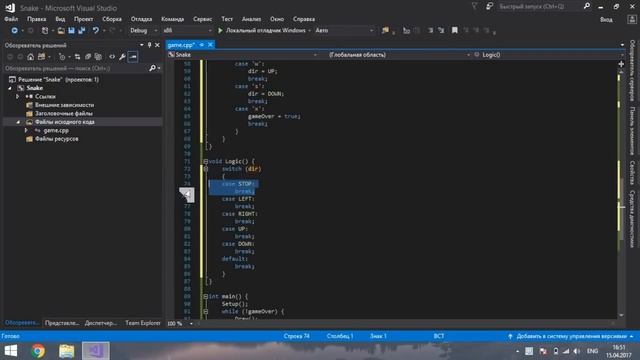Click Добавить в систему управления версиями
Image resolution: width=640 pixels, height=360 pixels.
571,336
